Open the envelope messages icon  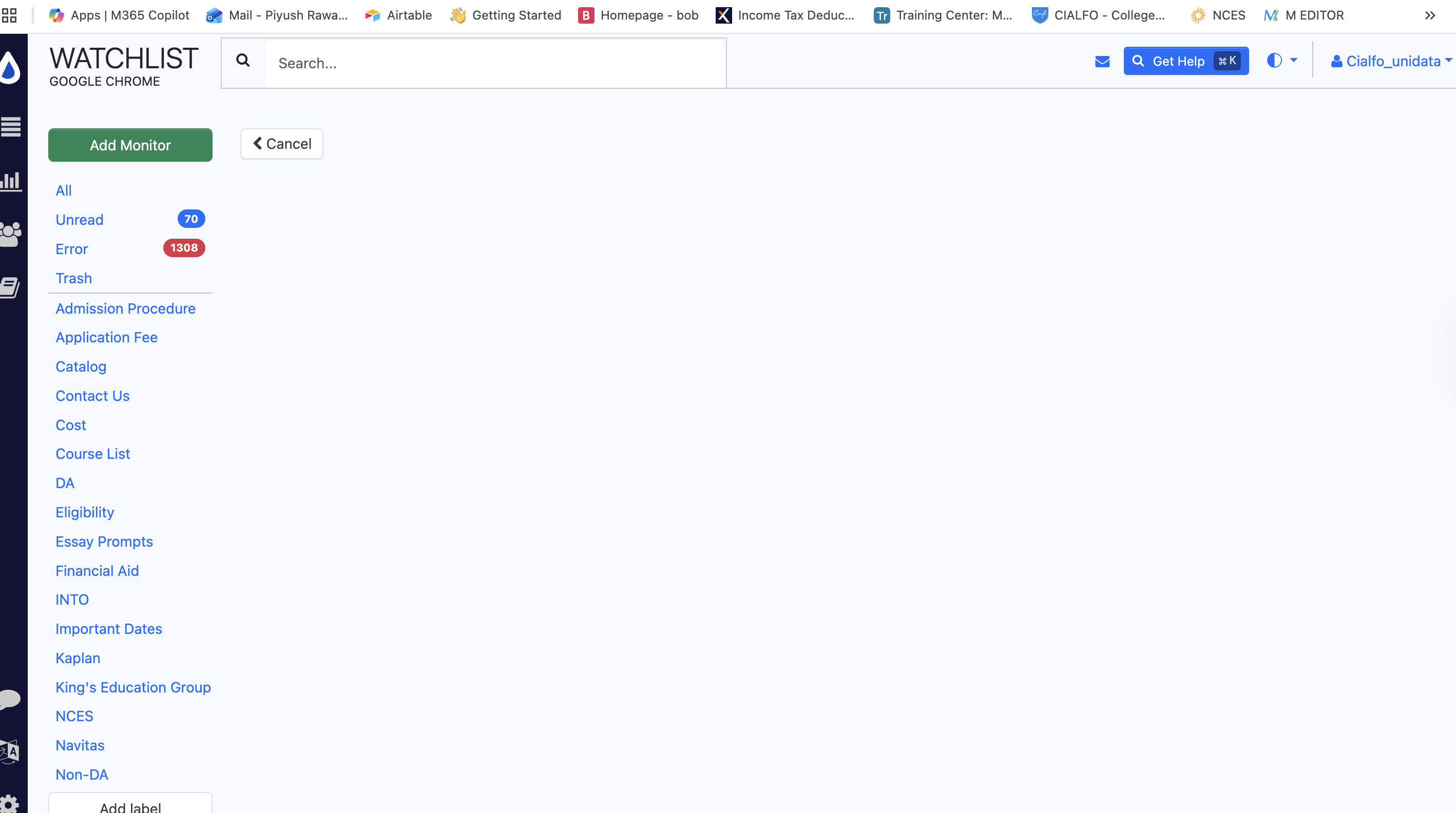[x=1102, y=61]
